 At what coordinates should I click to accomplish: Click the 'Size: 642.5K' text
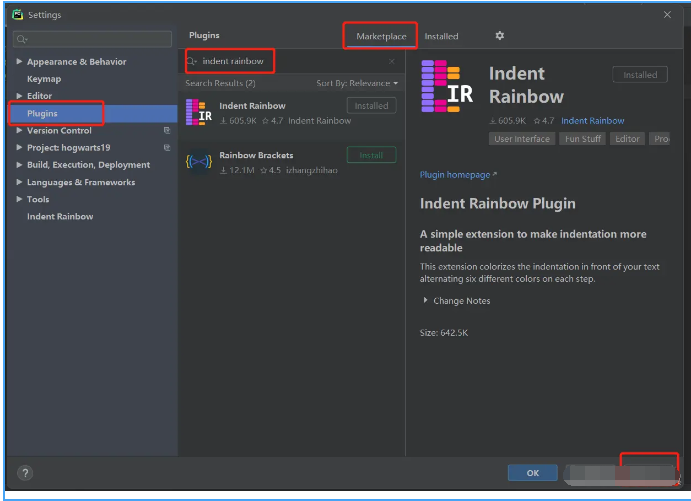(x=444, y=333)
